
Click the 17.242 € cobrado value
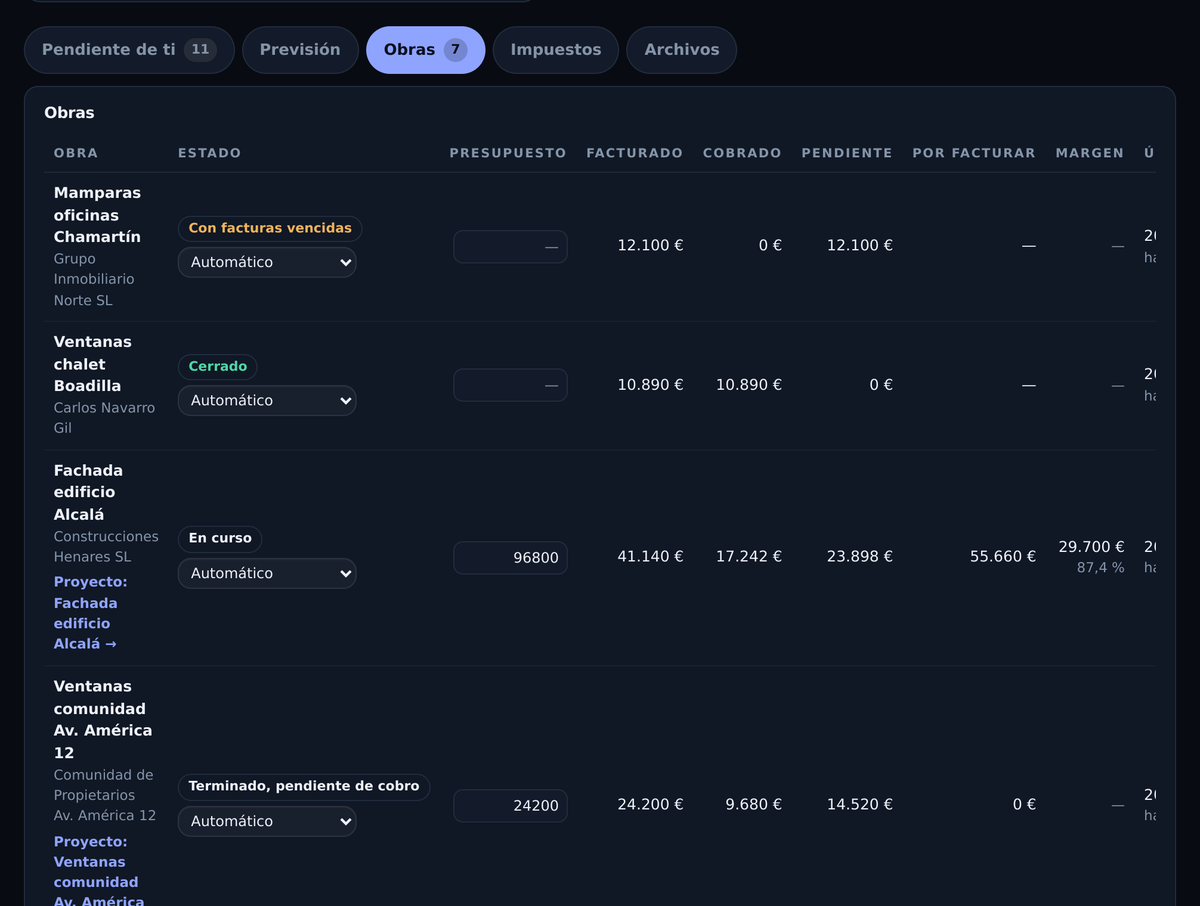[x=749, y=557]
